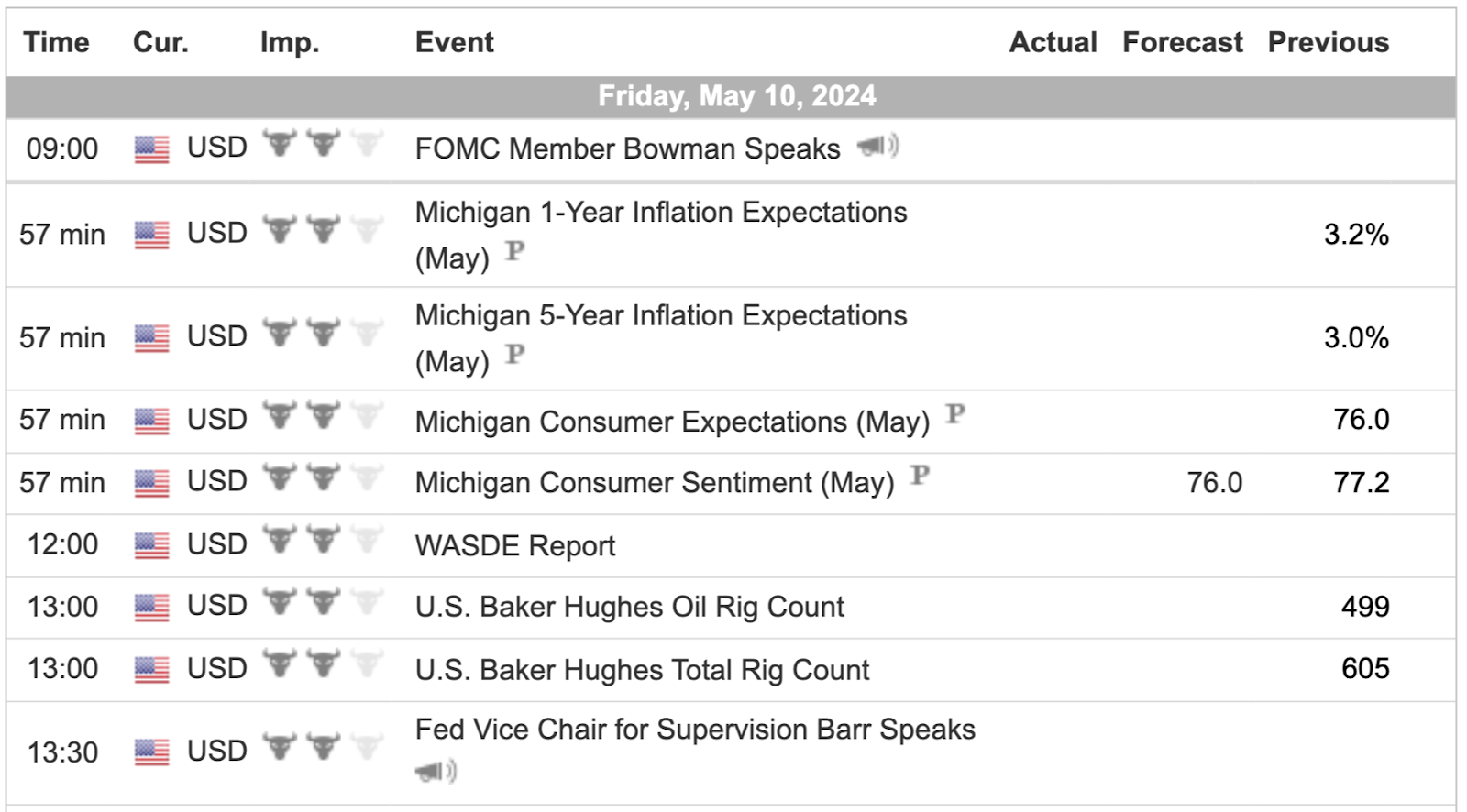Click the bull importance icons for FOMC Bowman row

(323, 144)
